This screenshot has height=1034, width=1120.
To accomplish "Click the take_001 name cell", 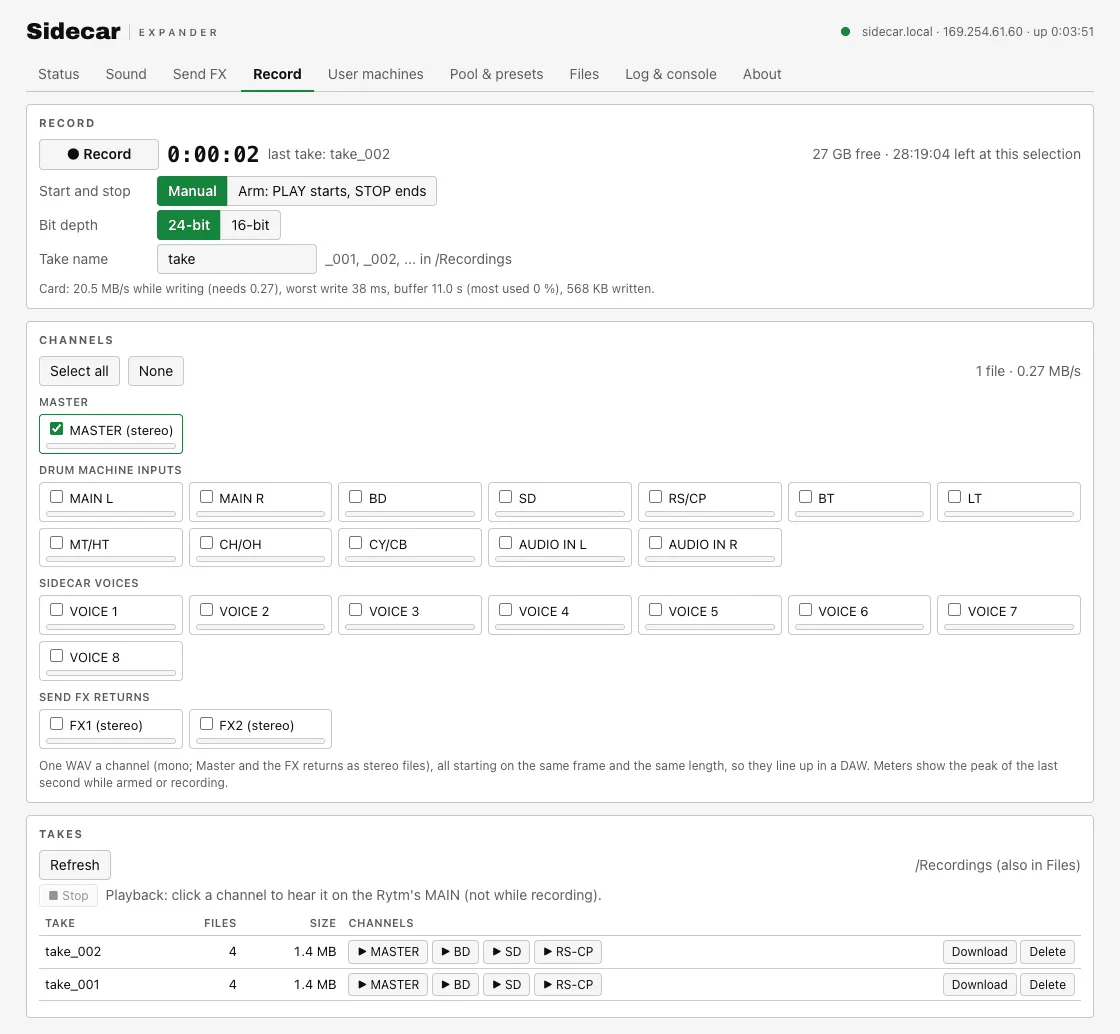I will pyautogui.click(x=72, y=985).
